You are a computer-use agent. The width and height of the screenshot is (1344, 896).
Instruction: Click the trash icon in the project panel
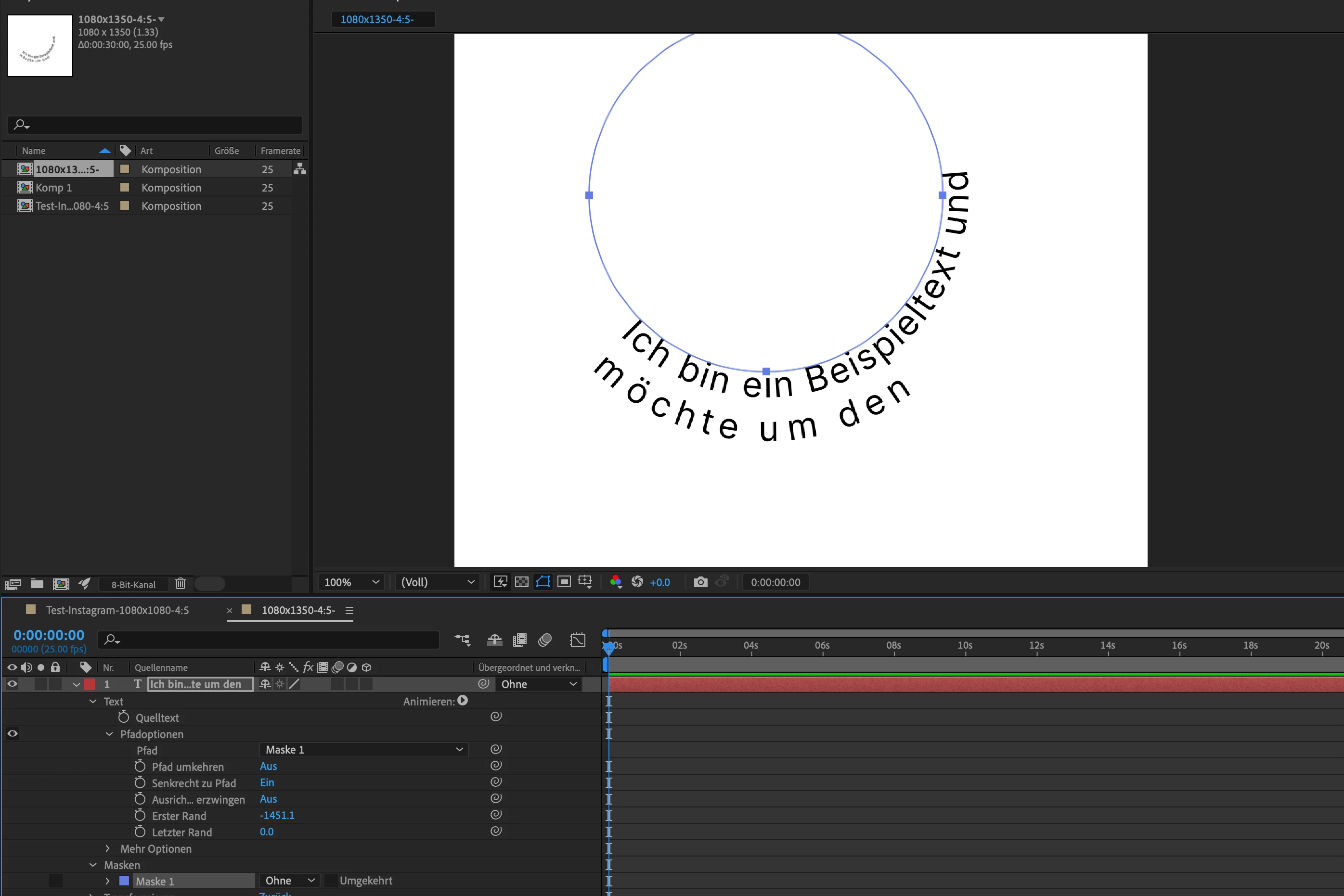point(181,583)
